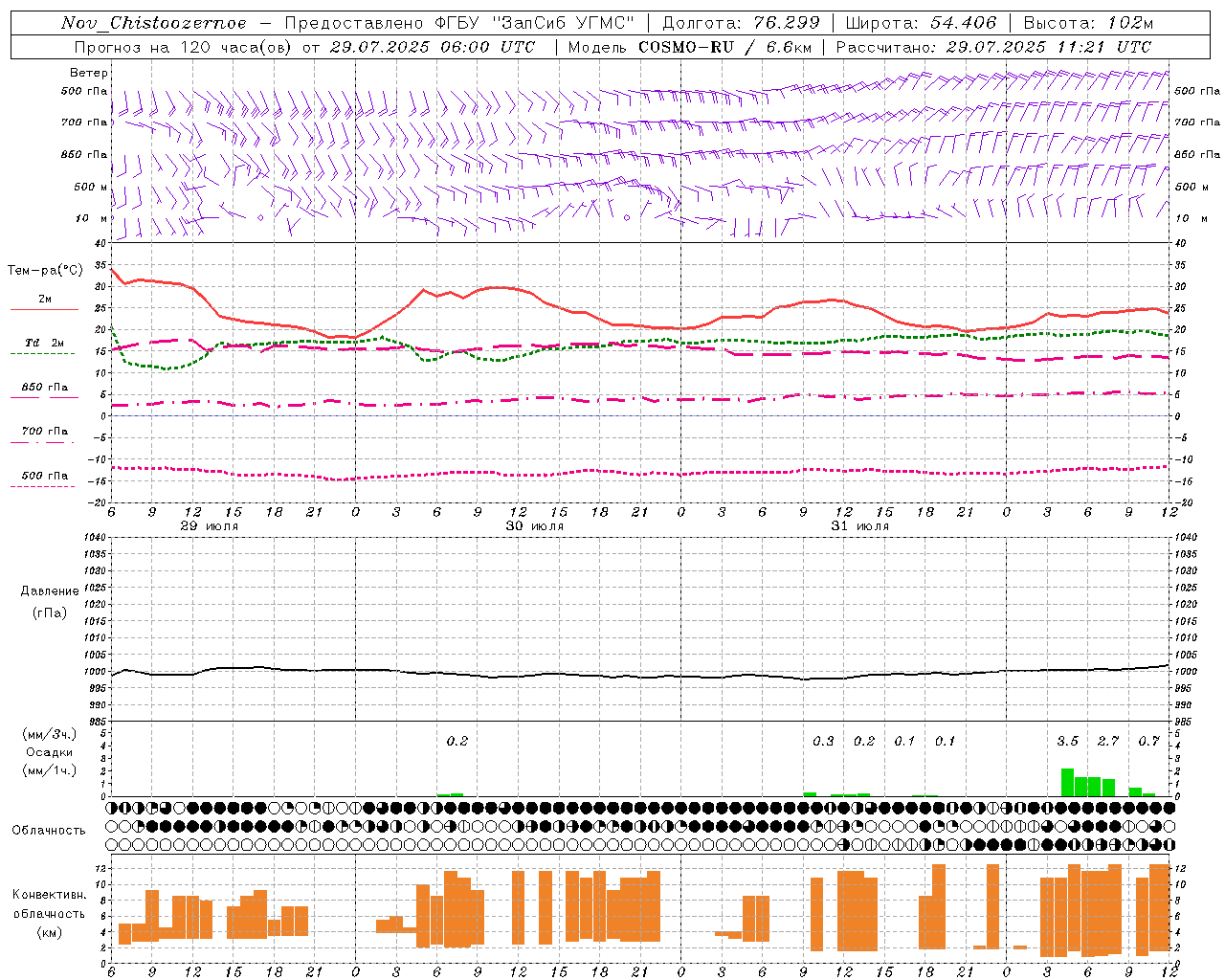Click the 'Td 2м' dew point legend entry
Viewport: 1225px width, 980px height.
click(x=45, y=343)
